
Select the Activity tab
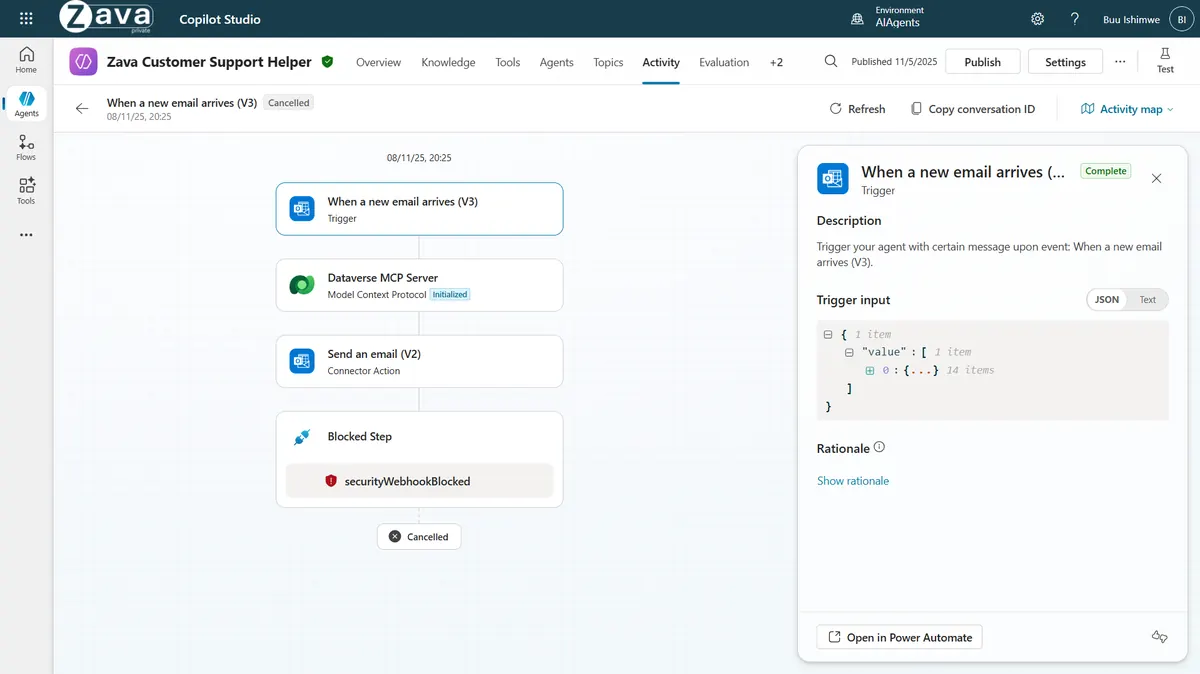[x=661, y=62]
